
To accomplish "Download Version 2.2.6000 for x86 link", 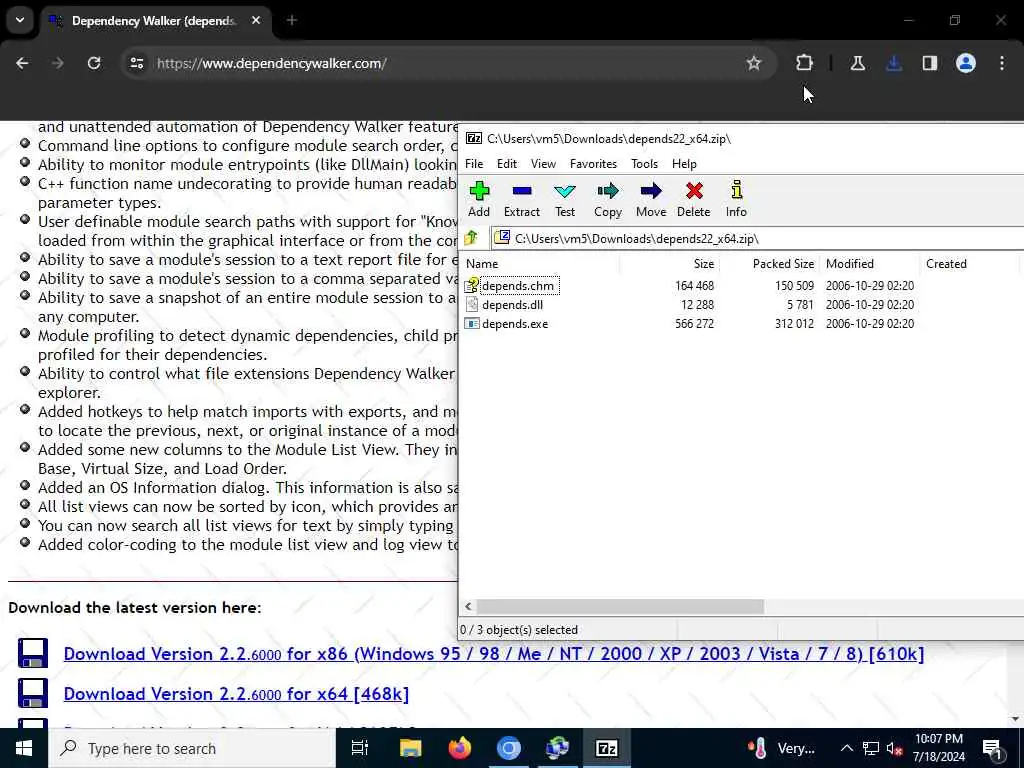I will point(494,654).
